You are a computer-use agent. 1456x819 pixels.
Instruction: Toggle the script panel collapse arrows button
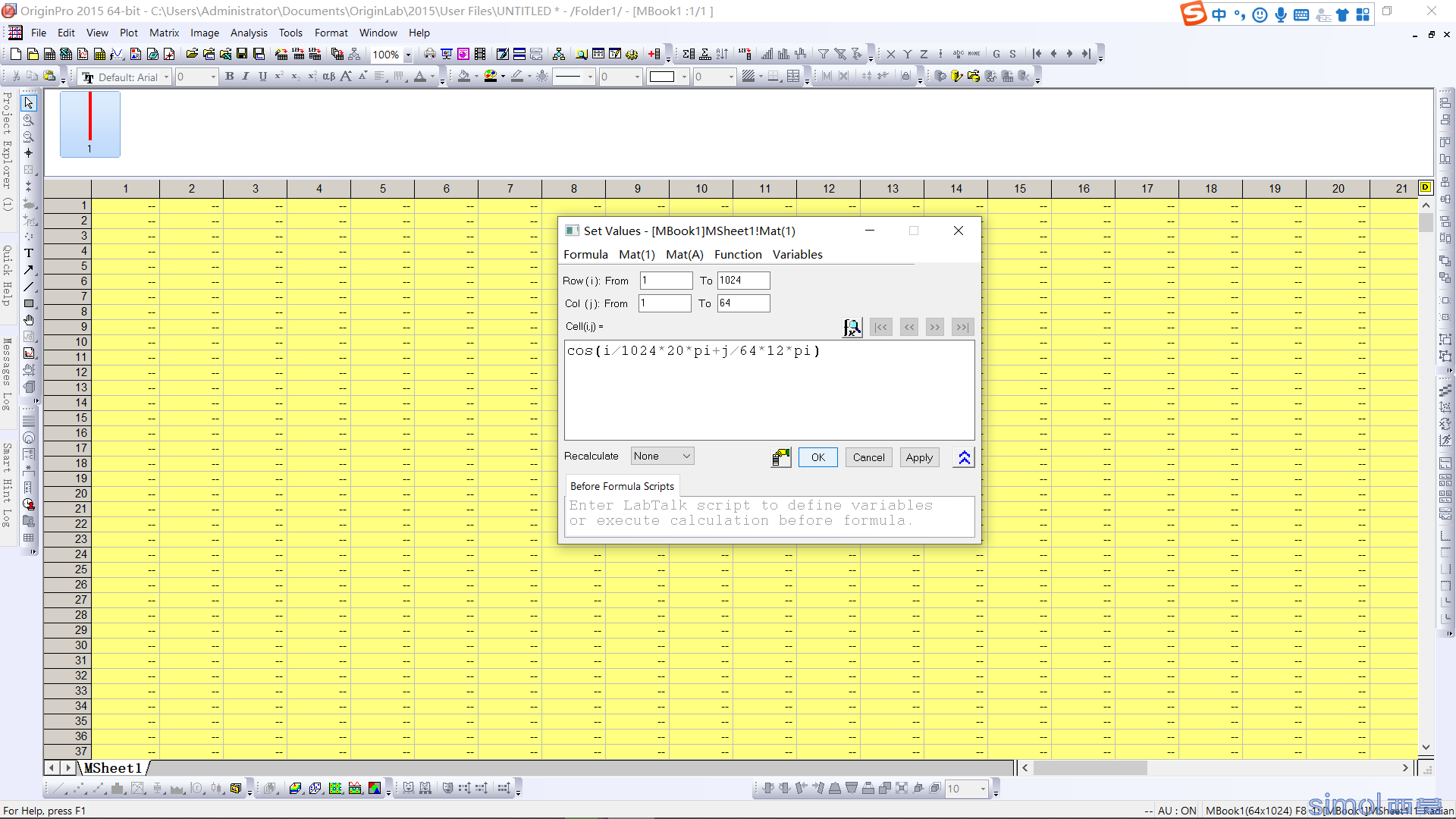[x=964, y=457]
